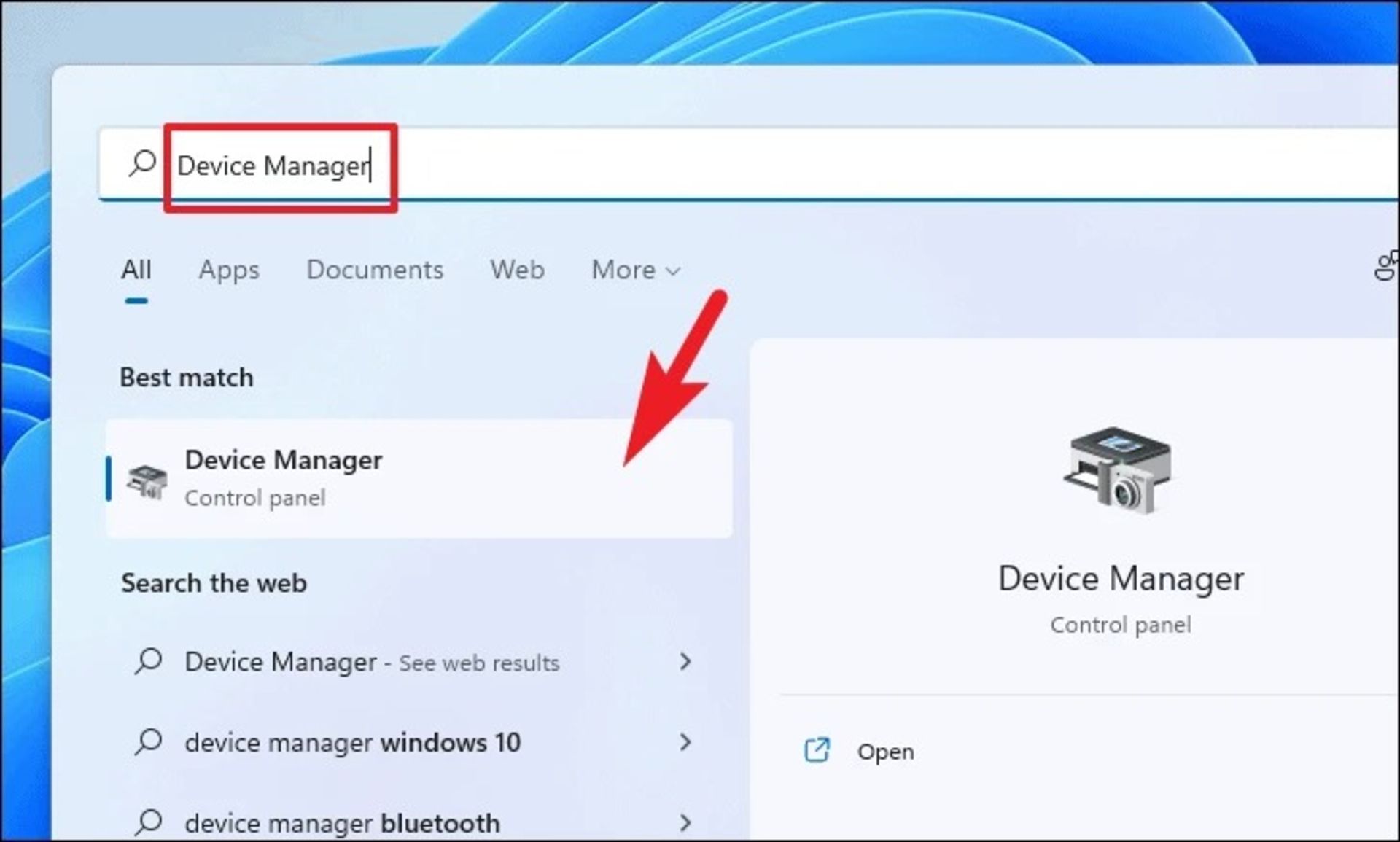This screenshot has height=842, width=1400.
Task: Click the search magnifier icon in search box
Action: coord(142,163)
